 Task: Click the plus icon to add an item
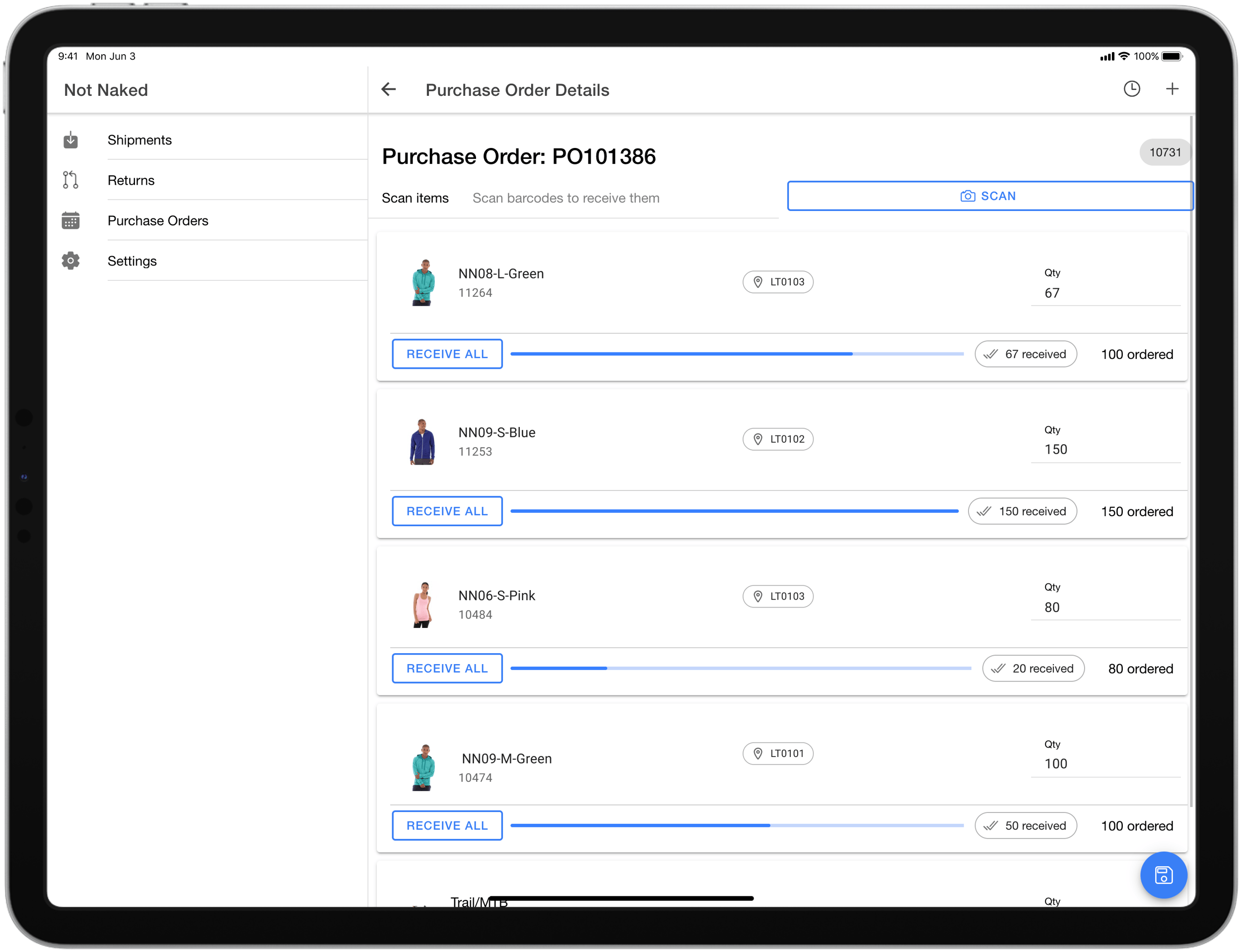[1172, 89]
